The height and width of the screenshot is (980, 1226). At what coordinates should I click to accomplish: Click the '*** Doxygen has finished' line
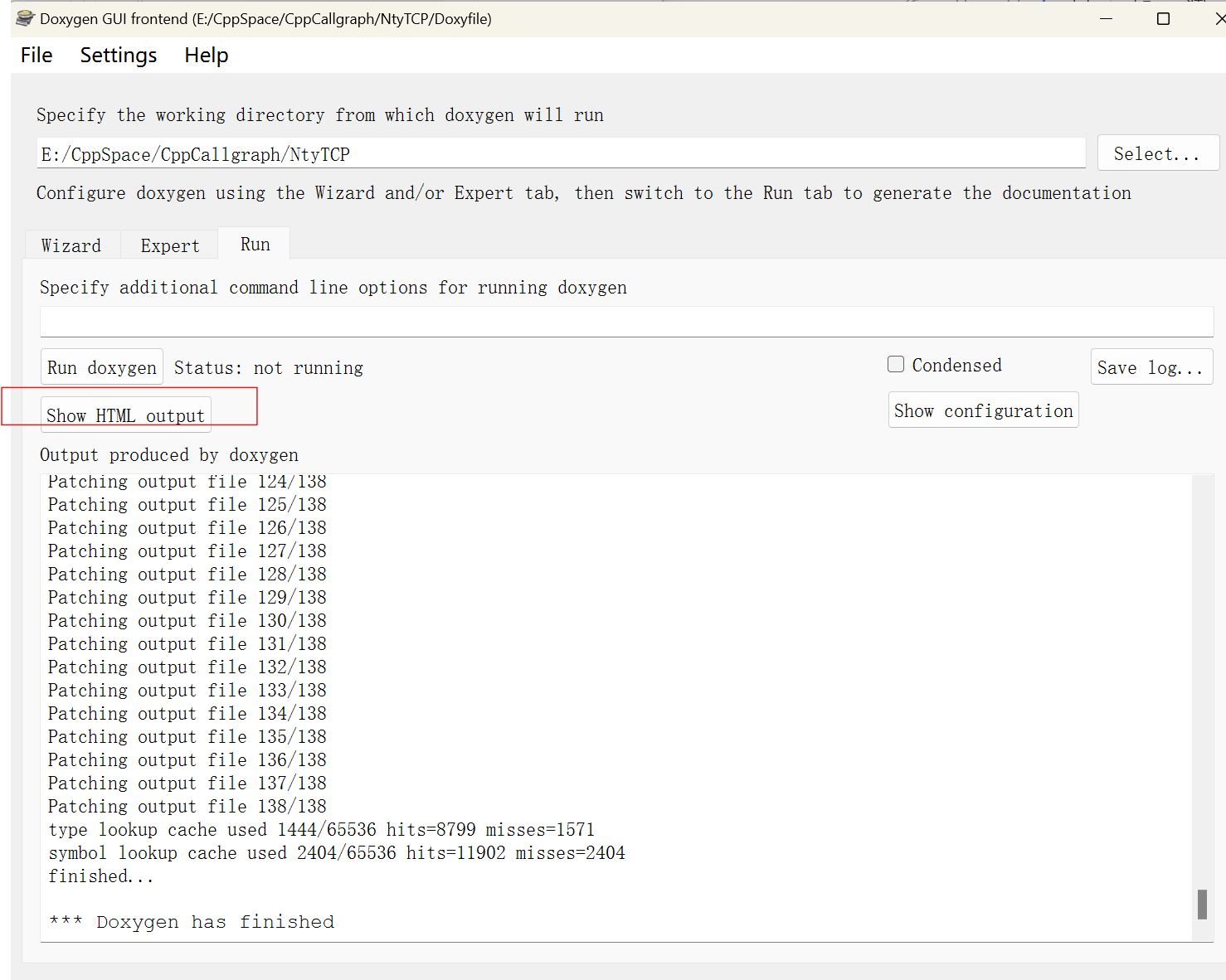point(192,922)
